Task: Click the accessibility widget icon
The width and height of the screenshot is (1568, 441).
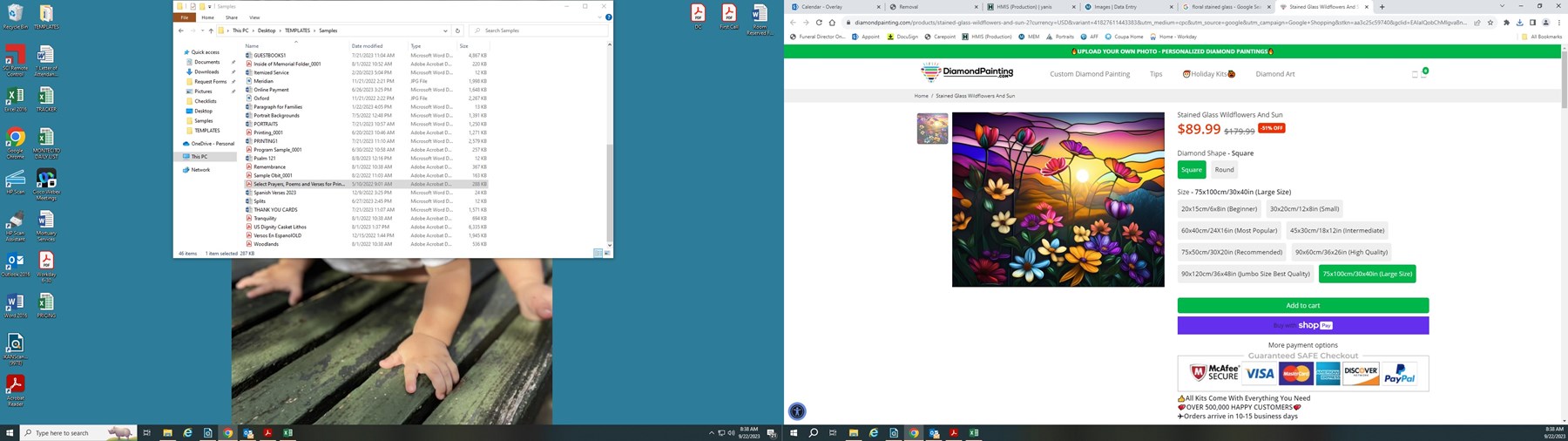Action: 797,411
